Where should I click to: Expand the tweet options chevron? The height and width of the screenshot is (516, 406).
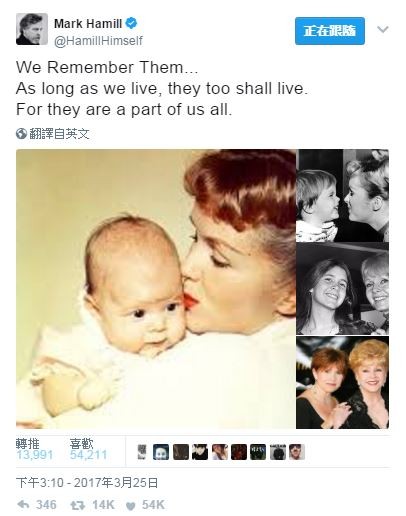tap(383, 30)
